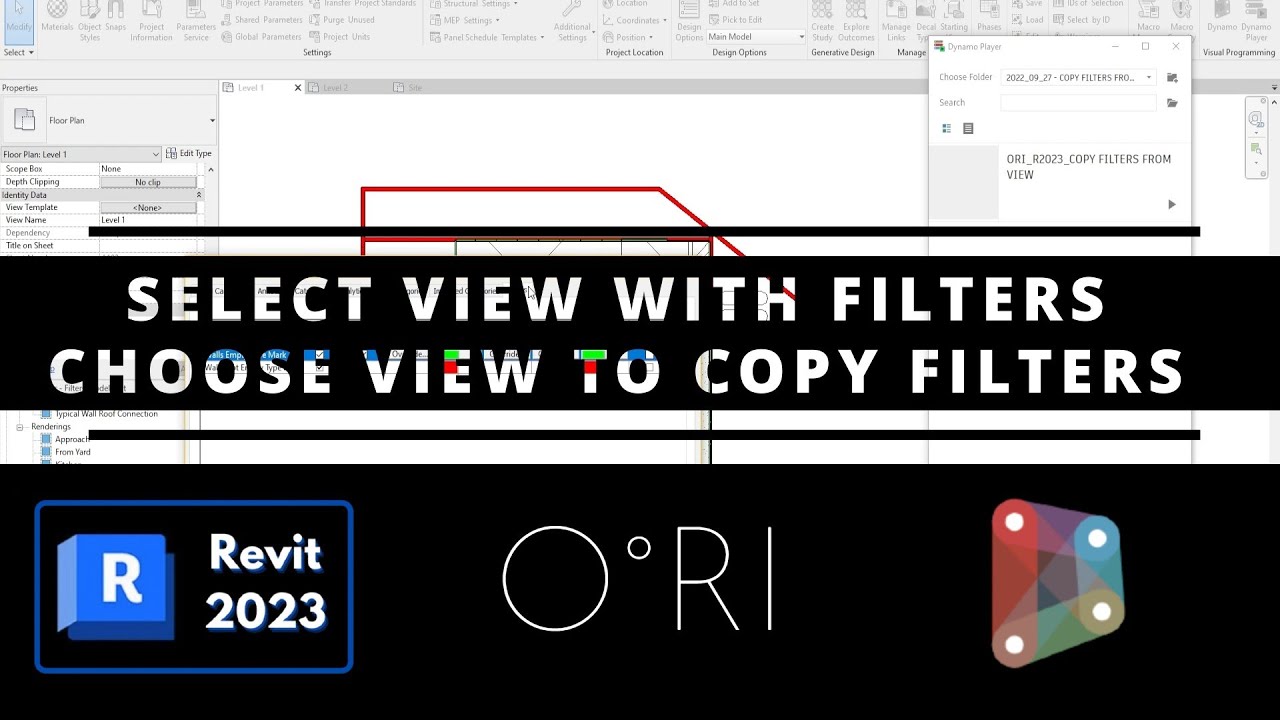Click Global Parameters

pyautogui.click(x=261, y=36)
